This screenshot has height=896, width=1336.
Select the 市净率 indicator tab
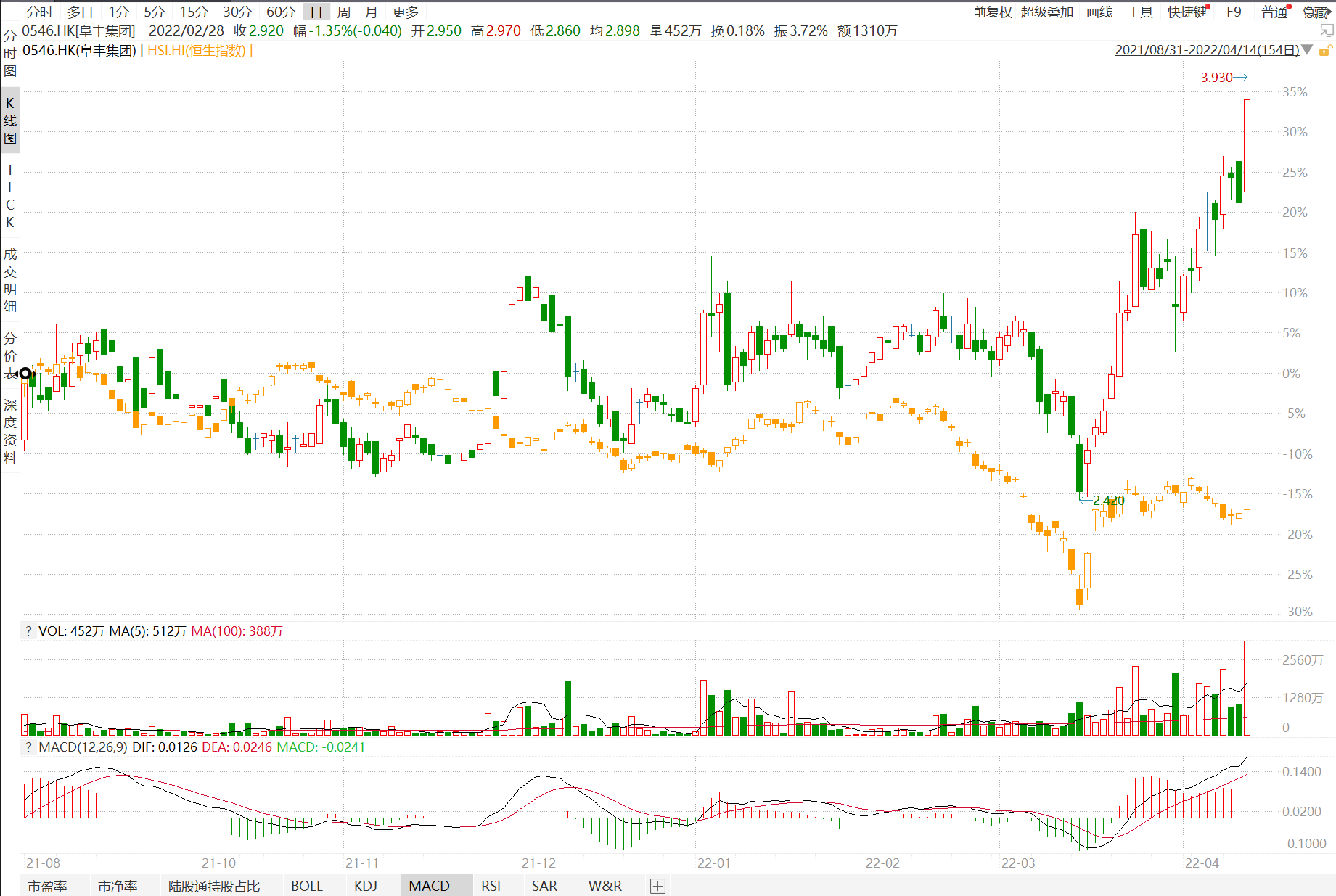(x=118, y=886)
